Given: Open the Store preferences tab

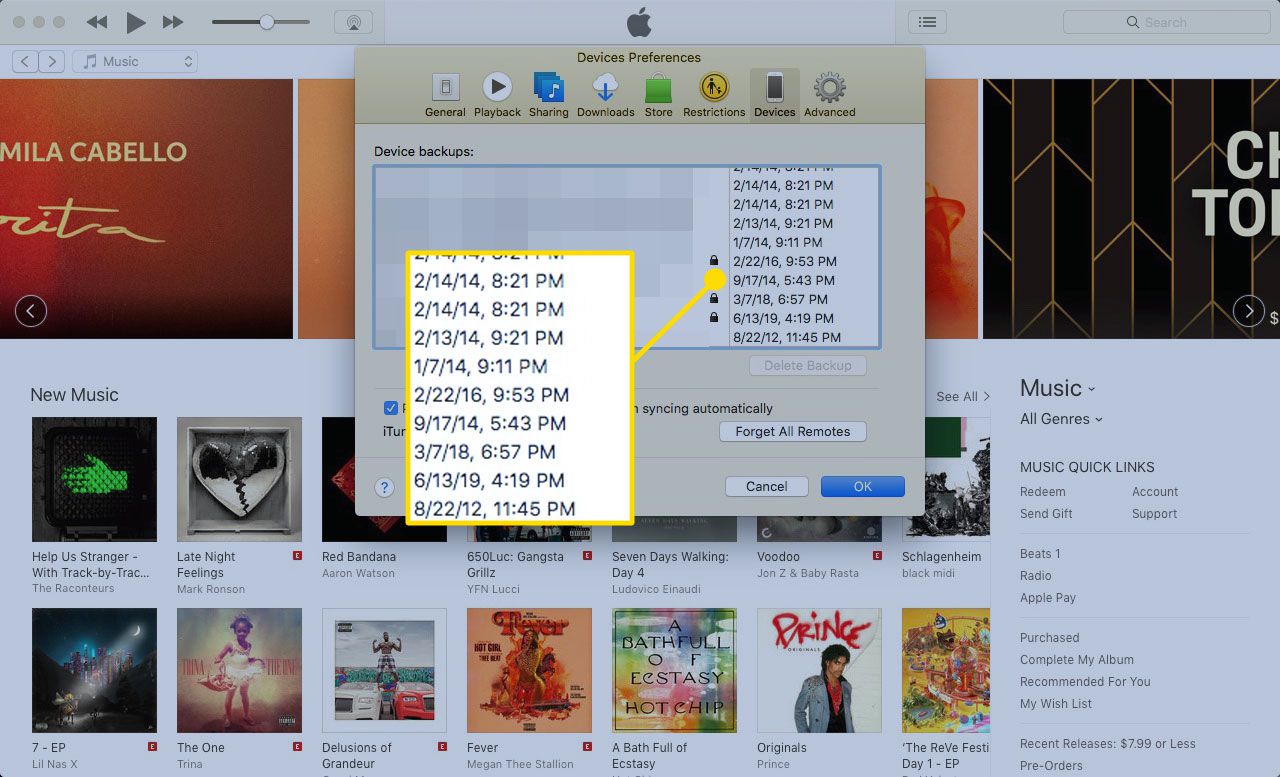Looking at the screenshot, I should pyautogui.click(x=658, y=95).
